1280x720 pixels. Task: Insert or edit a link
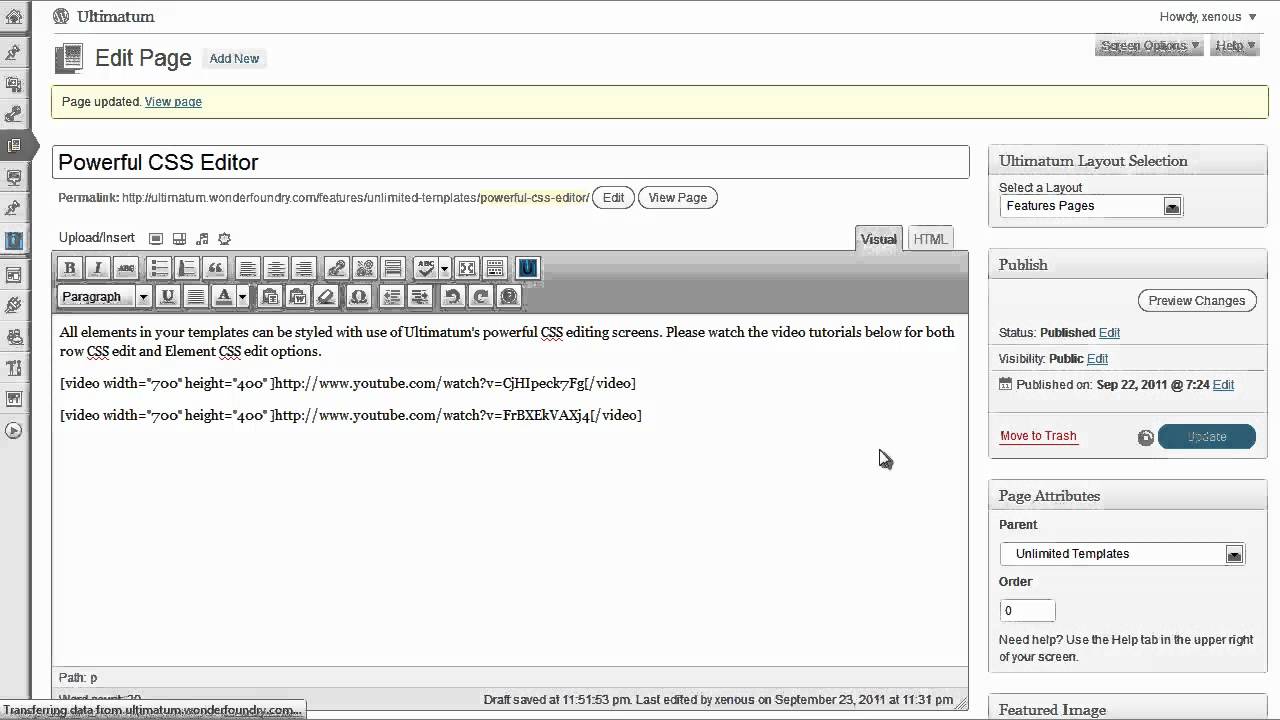[337, 268]
